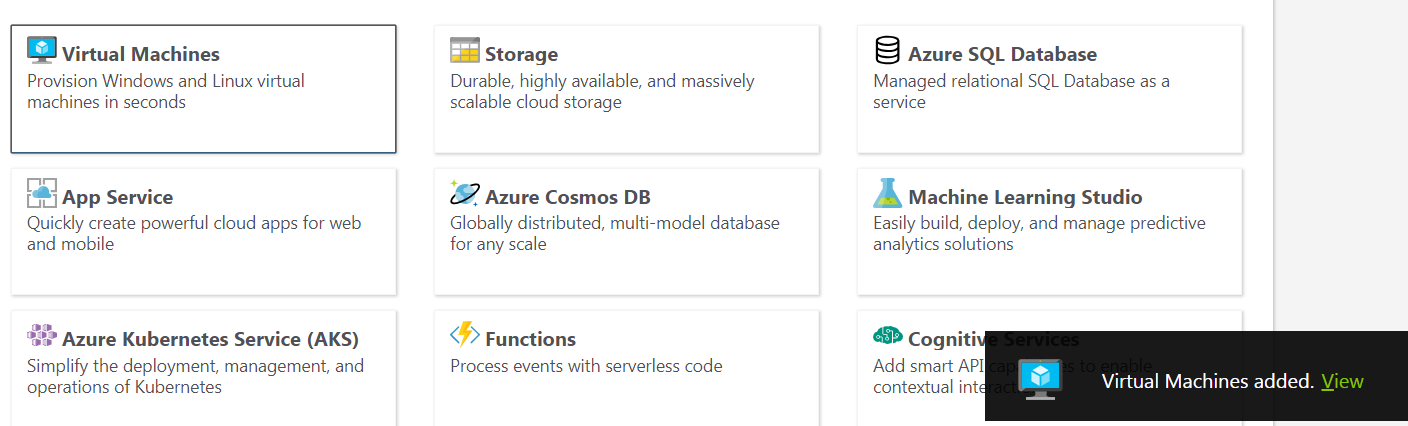Choose the Azure SQL Database heading

pyautogui.click(x=1002, y=54)
